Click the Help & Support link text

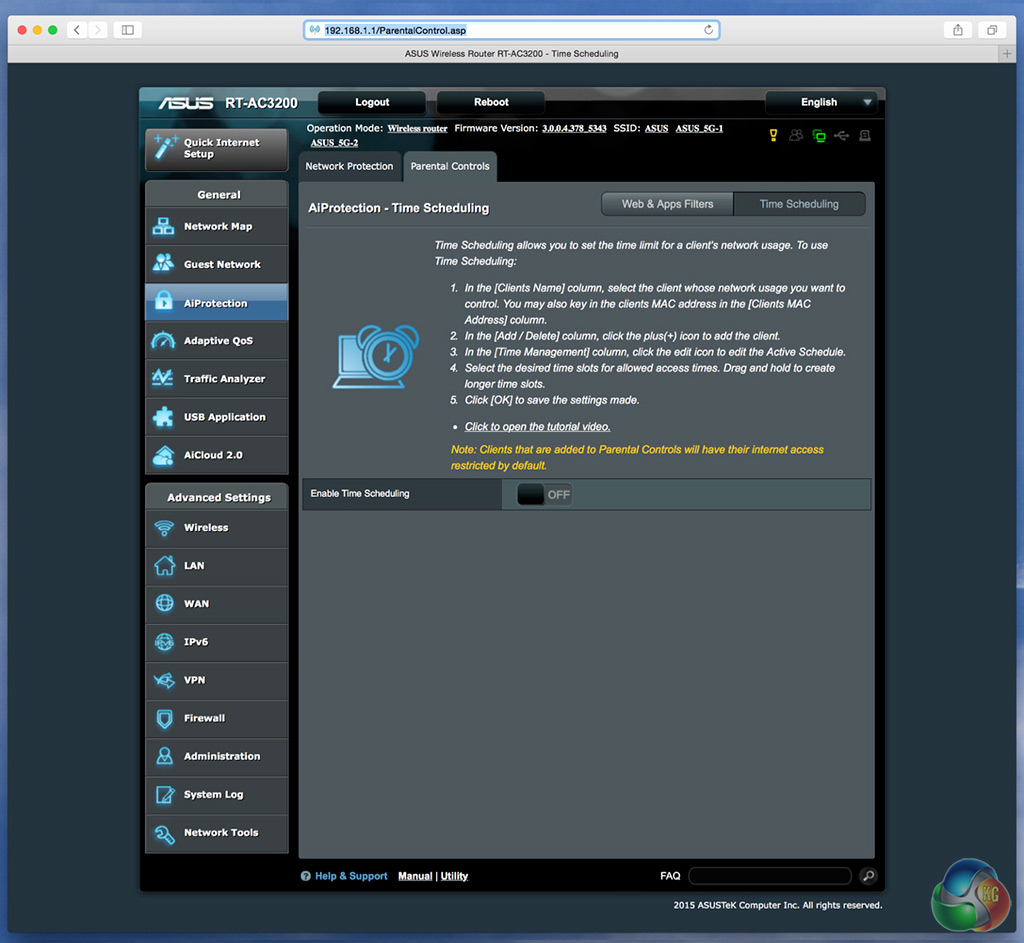click(x=351, y=876)
